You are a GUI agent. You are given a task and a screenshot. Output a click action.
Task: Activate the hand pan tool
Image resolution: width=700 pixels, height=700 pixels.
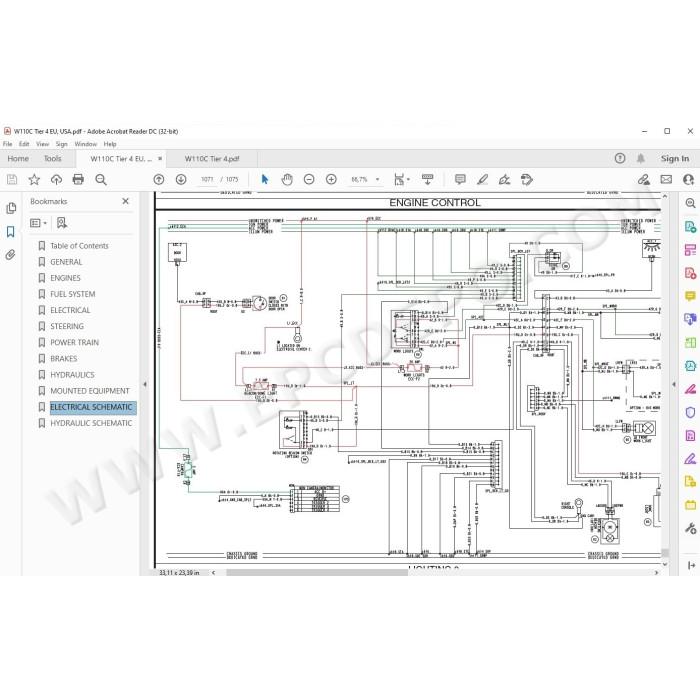287,179
